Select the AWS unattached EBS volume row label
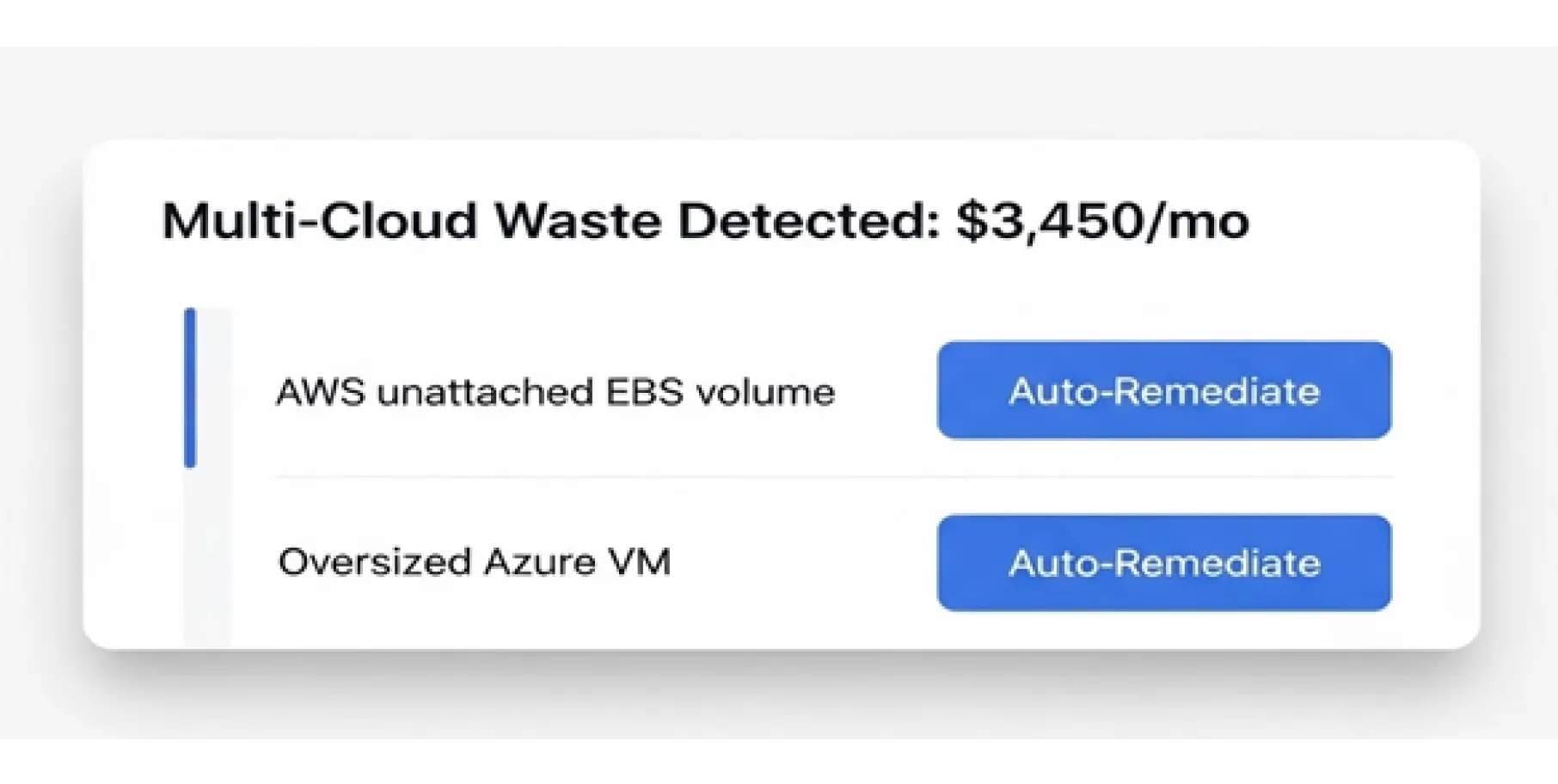 point(555,392)
